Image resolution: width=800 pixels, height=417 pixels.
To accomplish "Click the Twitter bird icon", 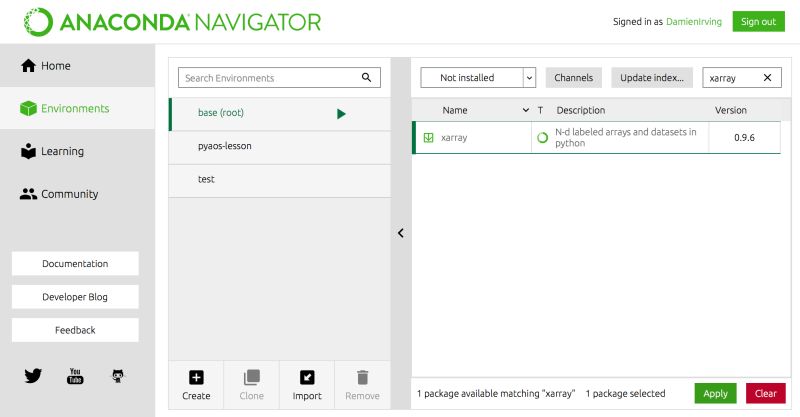I will point(33,376).
